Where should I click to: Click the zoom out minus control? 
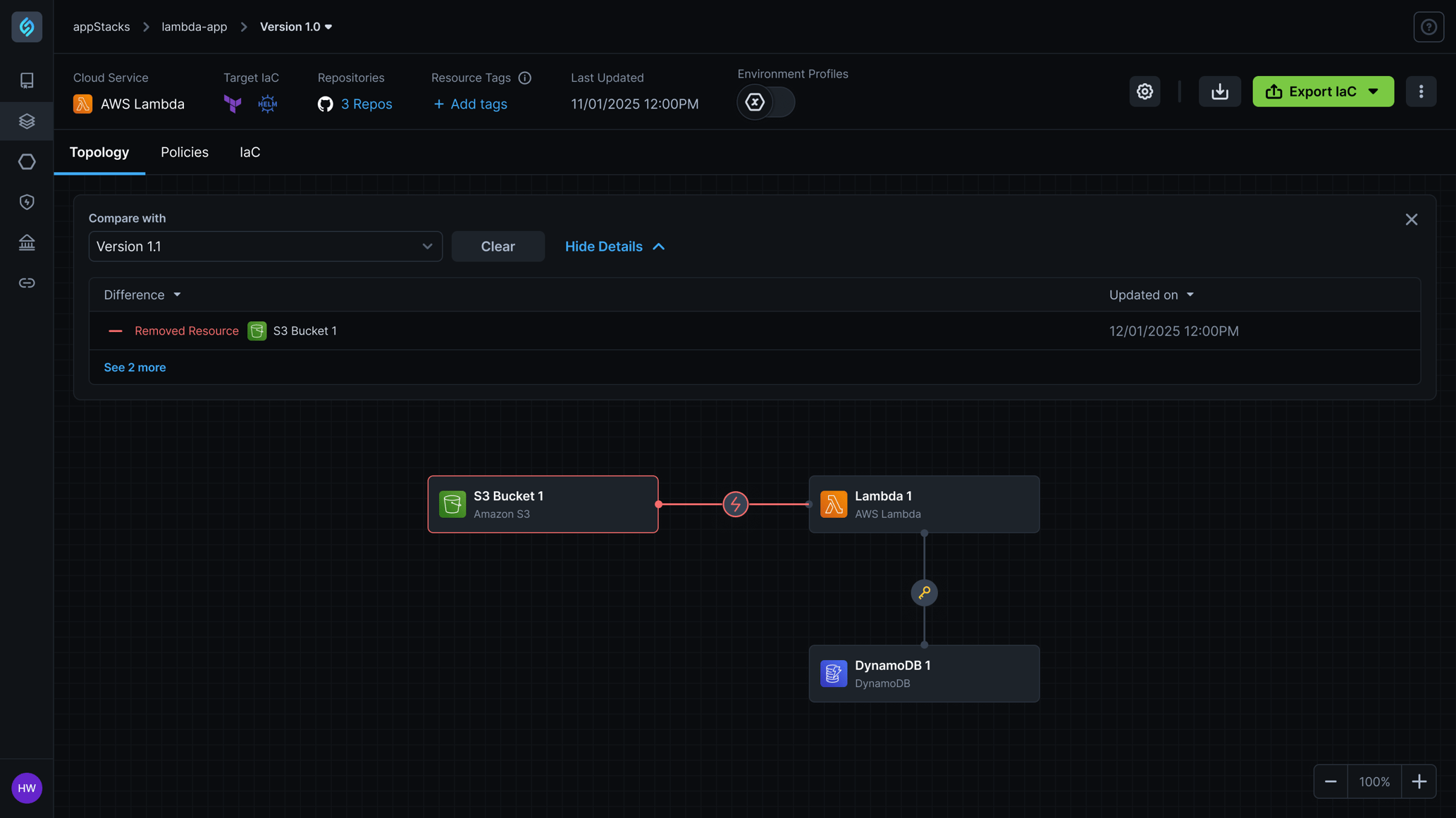click(1331, 781)
